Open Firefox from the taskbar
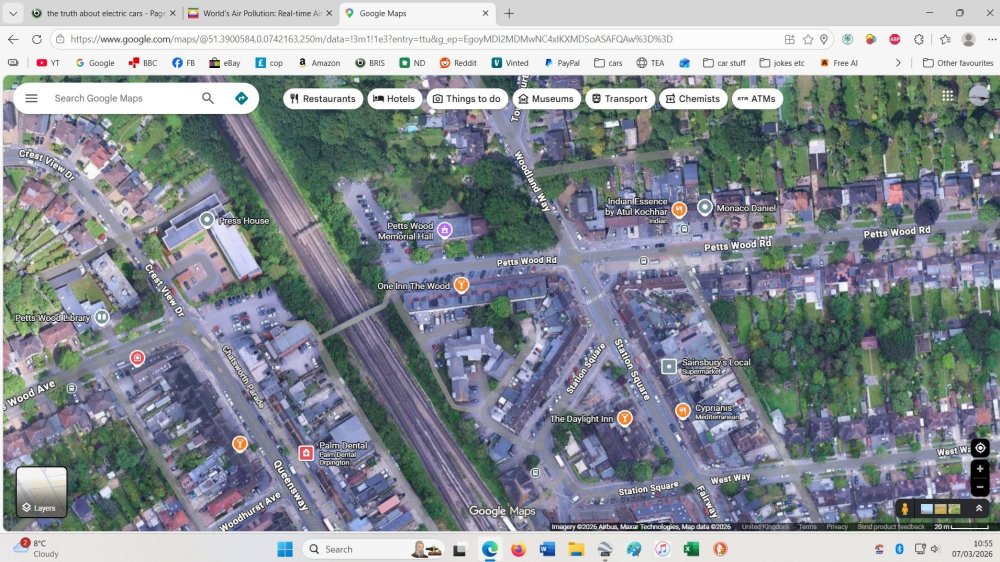 518,549
